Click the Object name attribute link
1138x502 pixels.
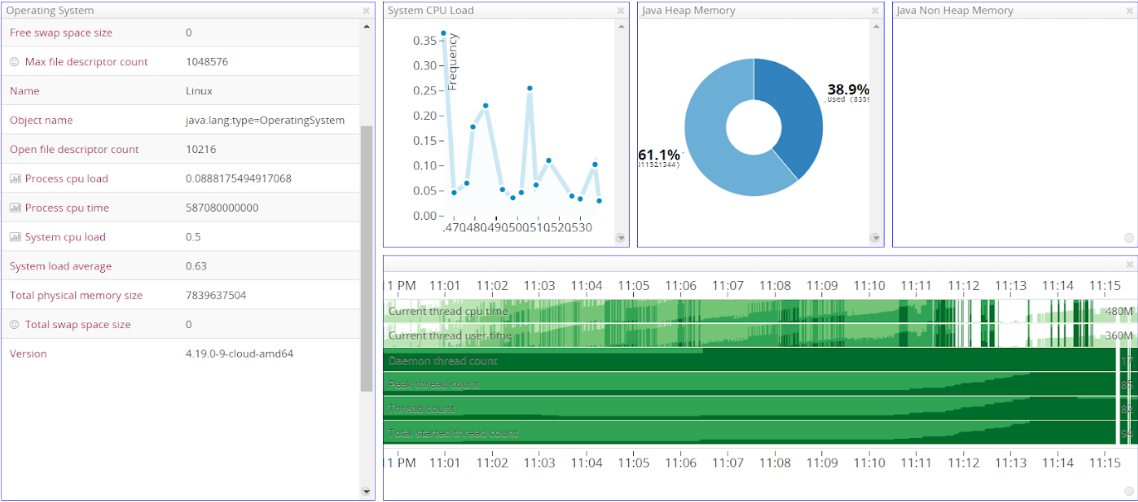click(x=41, y=120)
